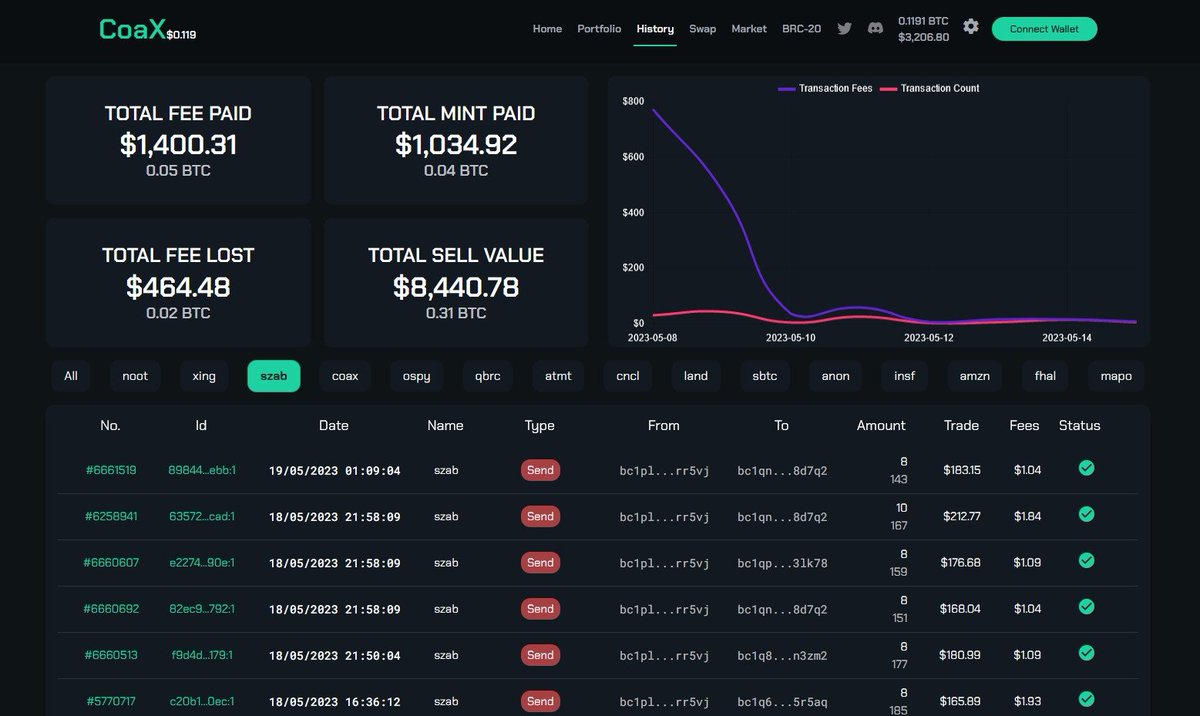
Task: Open transaction number #6661519
Action: [x=110, y=470]
